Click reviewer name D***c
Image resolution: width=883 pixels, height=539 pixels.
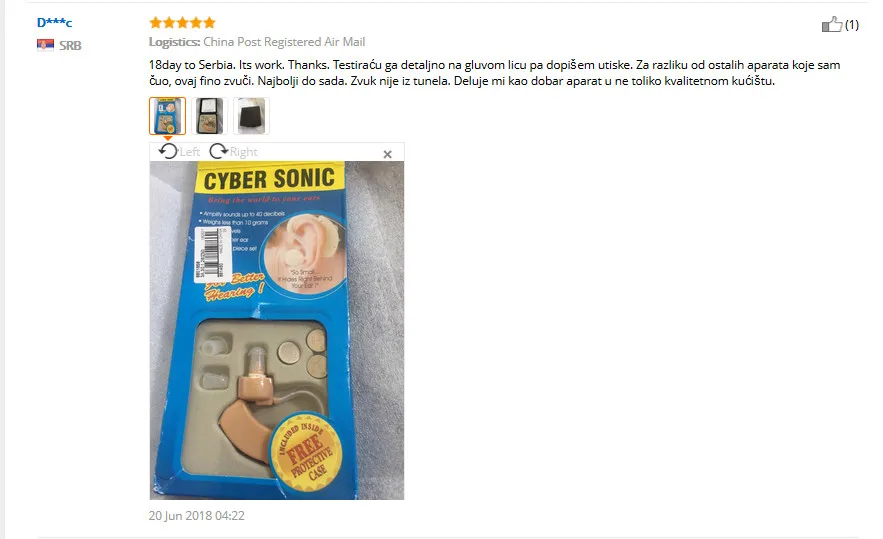[55, 23]
